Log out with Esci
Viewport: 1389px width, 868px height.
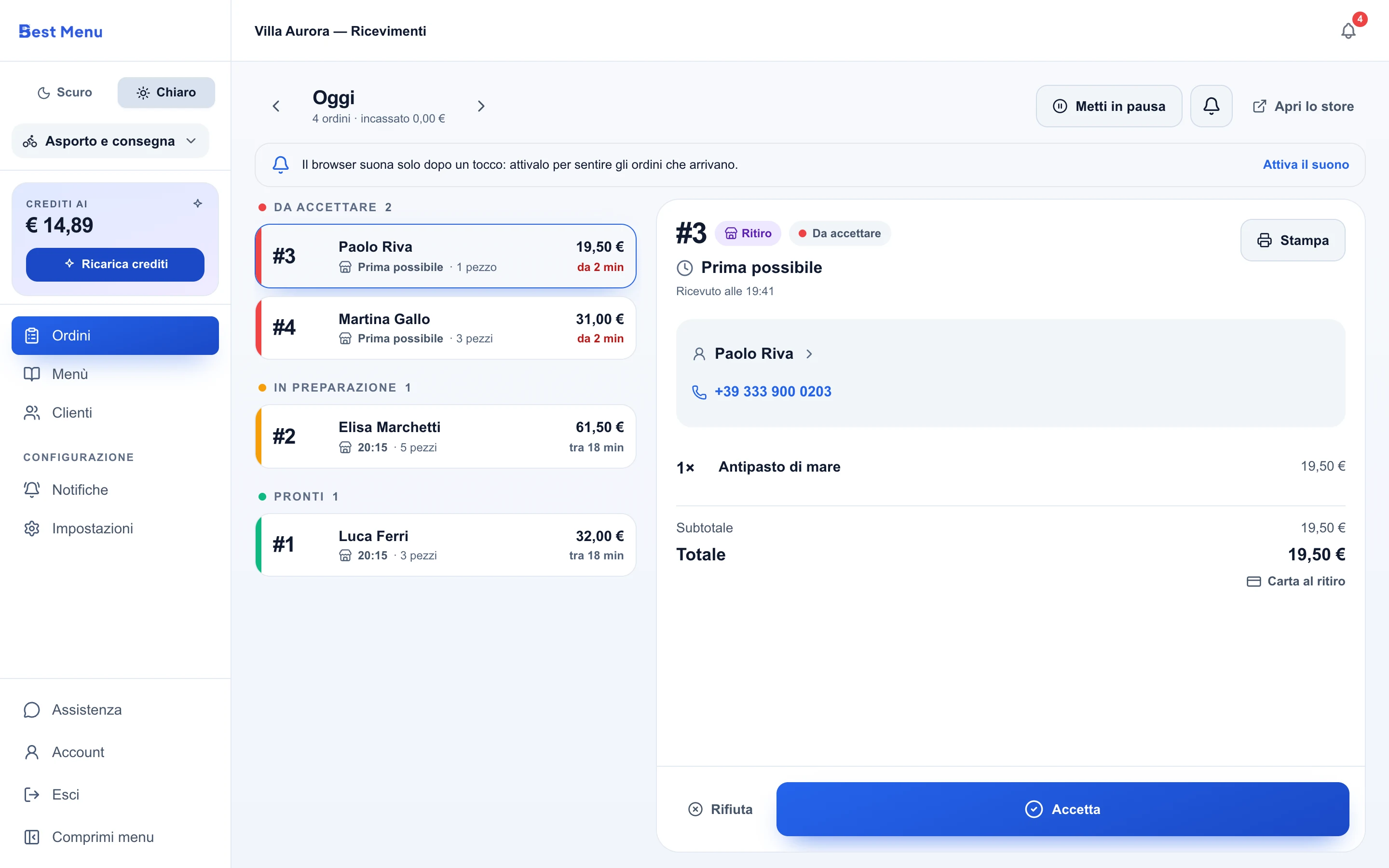[x=115, y=795]
